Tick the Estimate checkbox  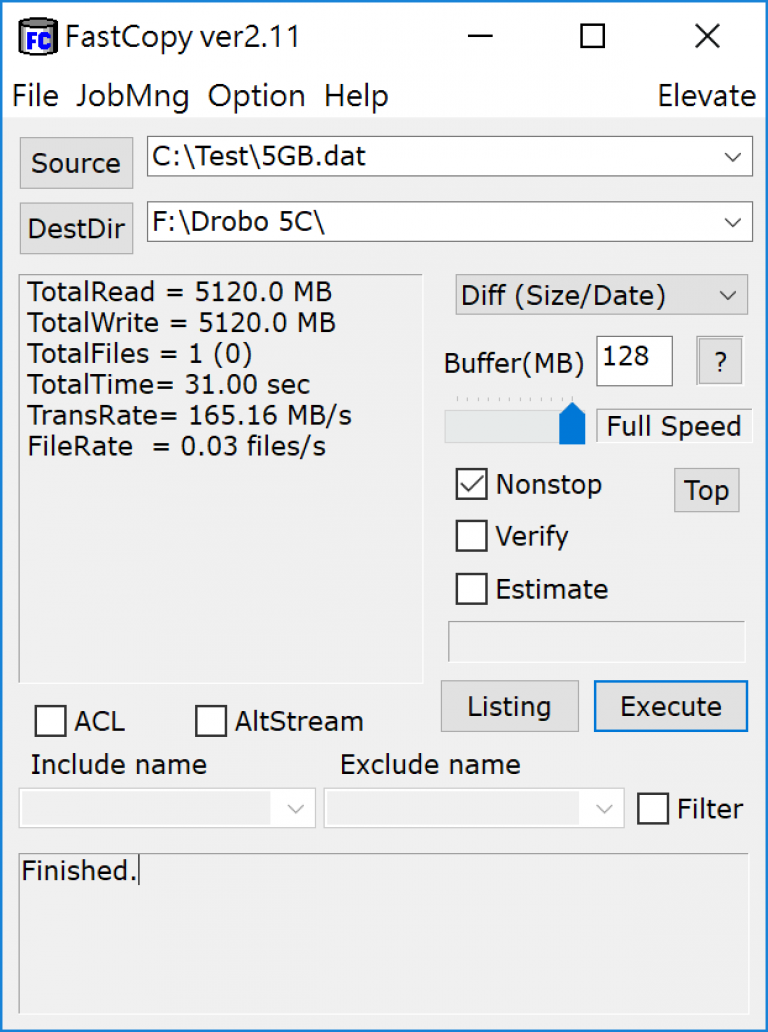[x=471, y=588]
